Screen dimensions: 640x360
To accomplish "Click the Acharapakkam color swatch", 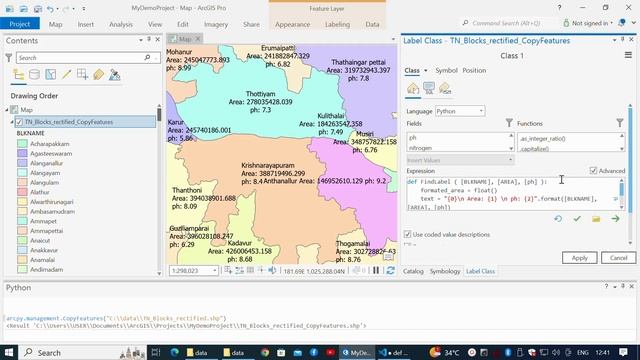I will click(22, 144).
